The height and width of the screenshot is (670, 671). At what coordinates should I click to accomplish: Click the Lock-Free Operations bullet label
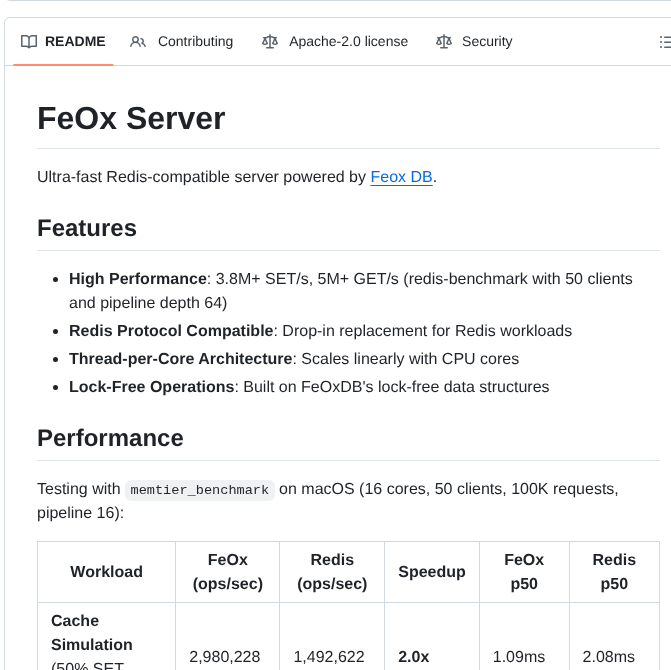coord(151,387)
